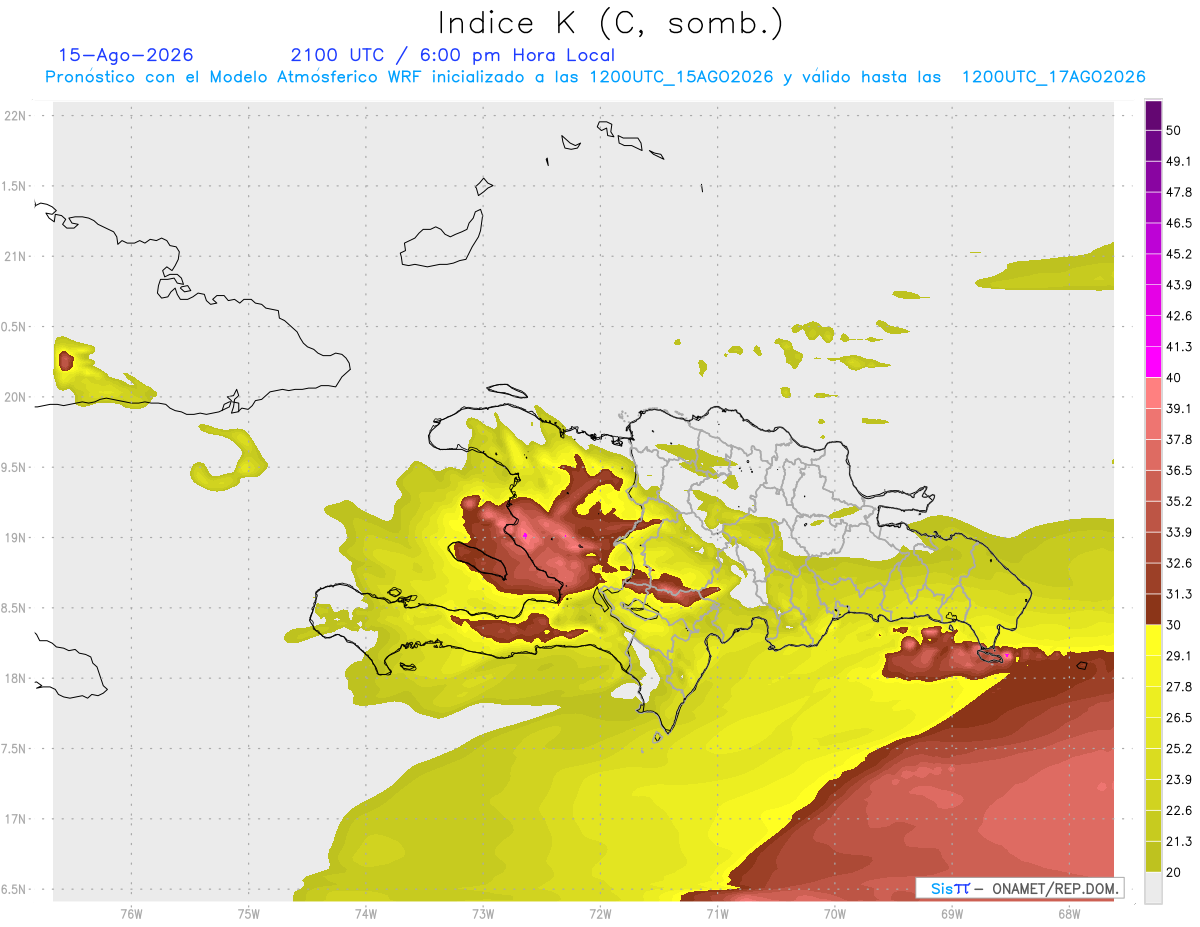Click the "27.8" color scale value

[1179, 687]
